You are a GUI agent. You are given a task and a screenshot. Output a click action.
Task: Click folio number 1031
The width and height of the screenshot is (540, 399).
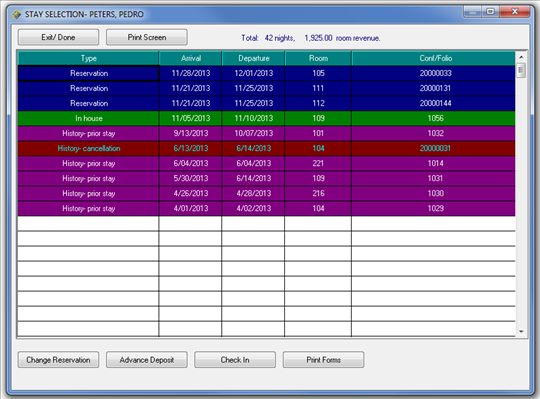point(434,178)
